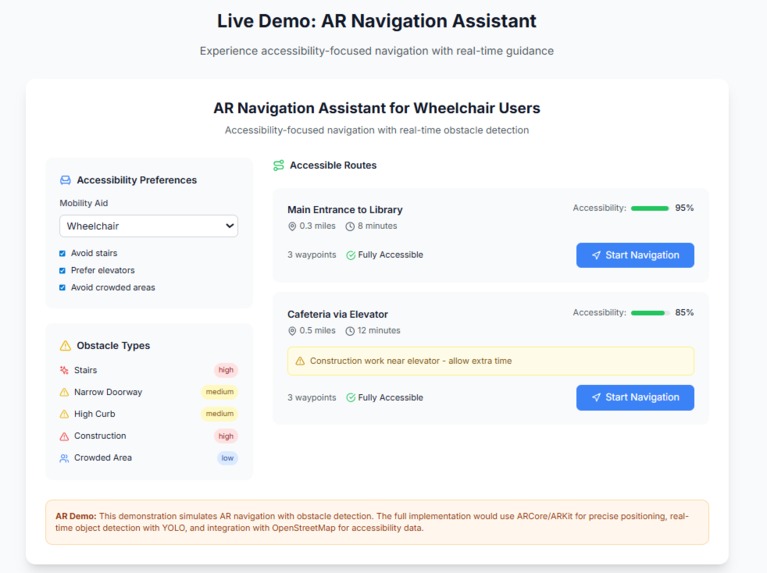Image resolution: width=767 pixels, height=573 pixels.
Task: Click the location pin icon beside 0.3 miles
Action: [x=292, y=226]
